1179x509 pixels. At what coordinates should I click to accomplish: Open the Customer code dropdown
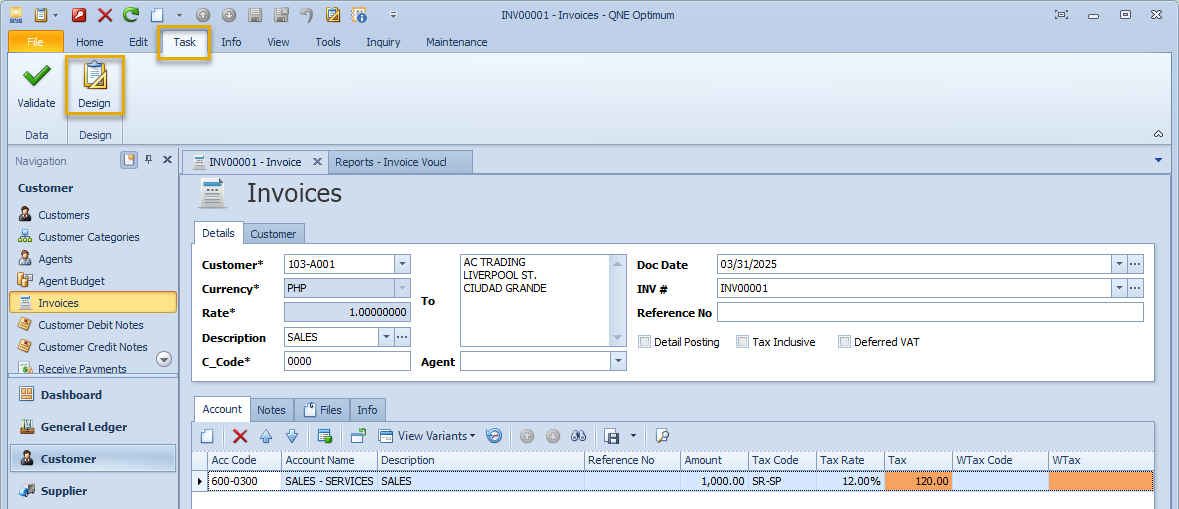click(403, 264)
